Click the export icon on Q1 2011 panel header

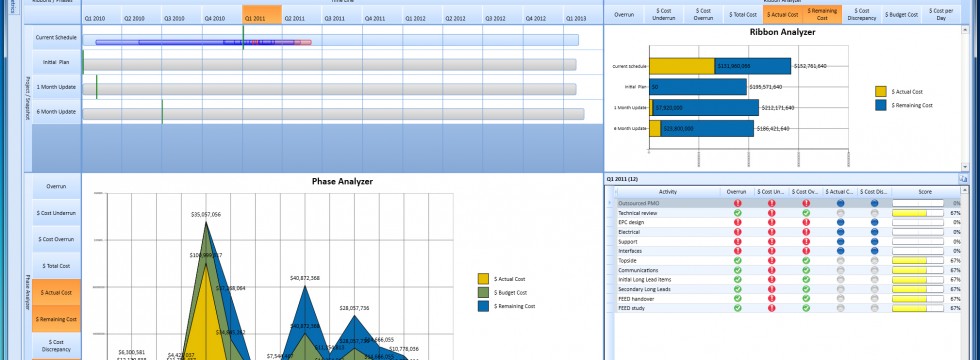pos(963,179)
